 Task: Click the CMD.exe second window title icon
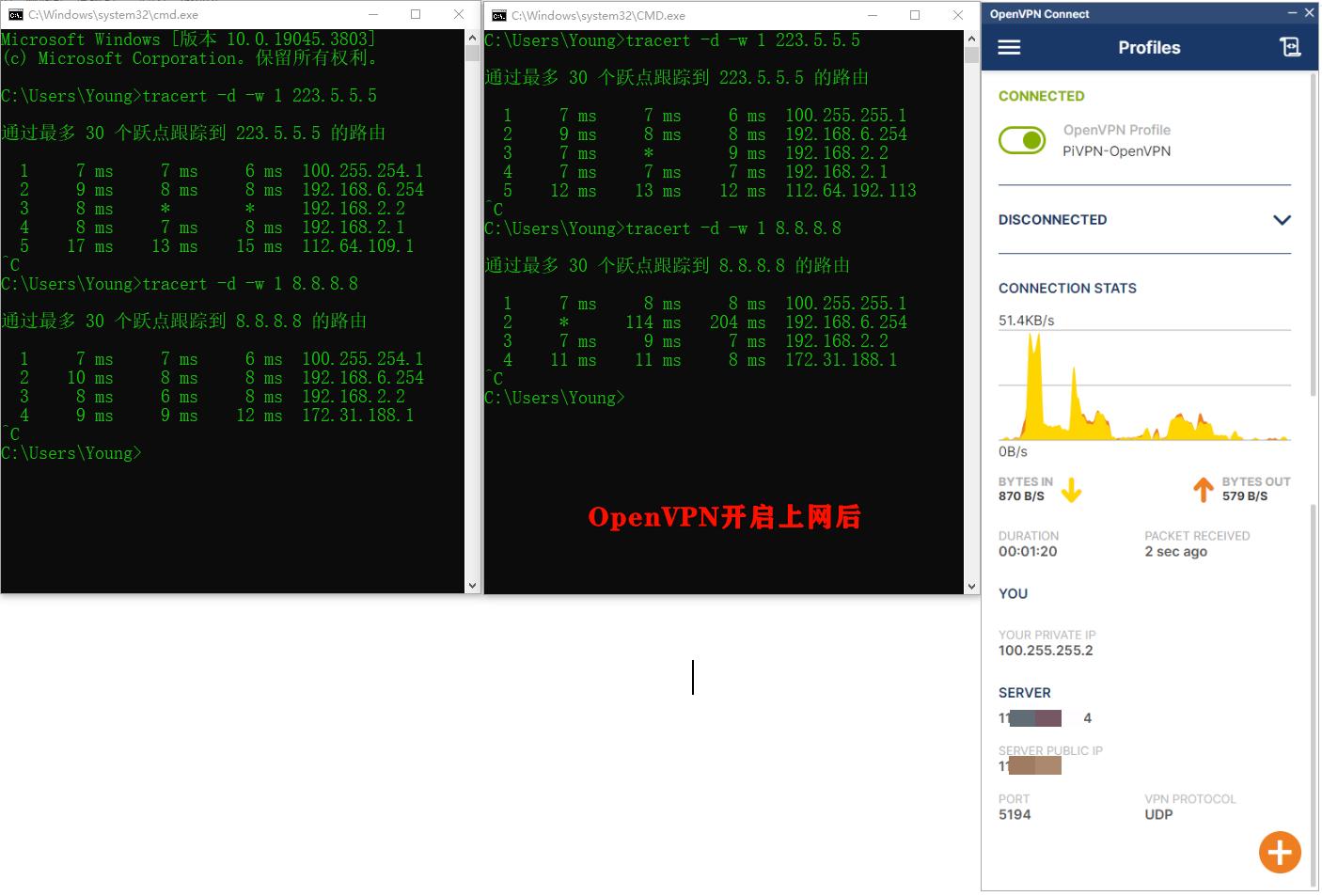[499, 15]
